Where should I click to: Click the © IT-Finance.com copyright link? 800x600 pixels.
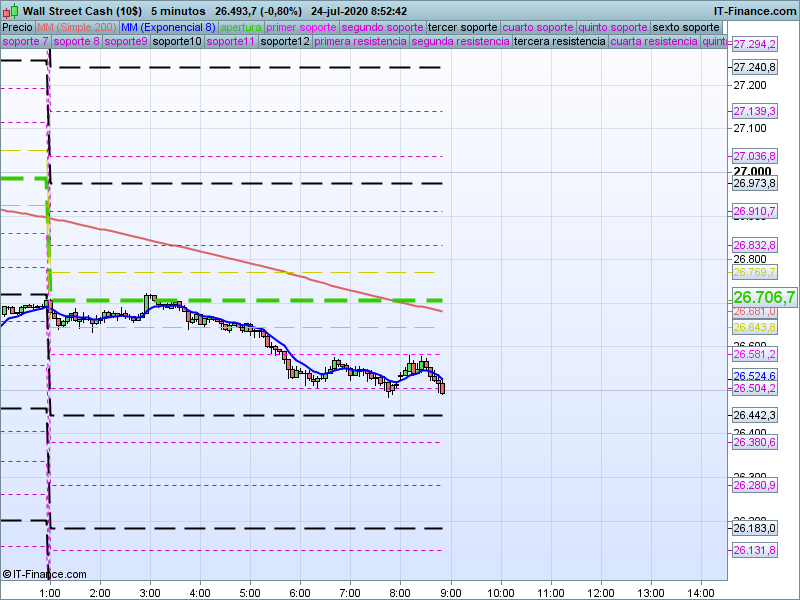coord(44,574)
